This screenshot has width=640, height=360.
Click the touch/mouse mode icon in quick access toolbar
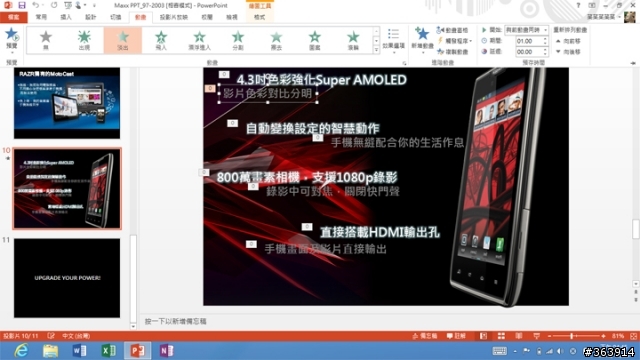78,5
